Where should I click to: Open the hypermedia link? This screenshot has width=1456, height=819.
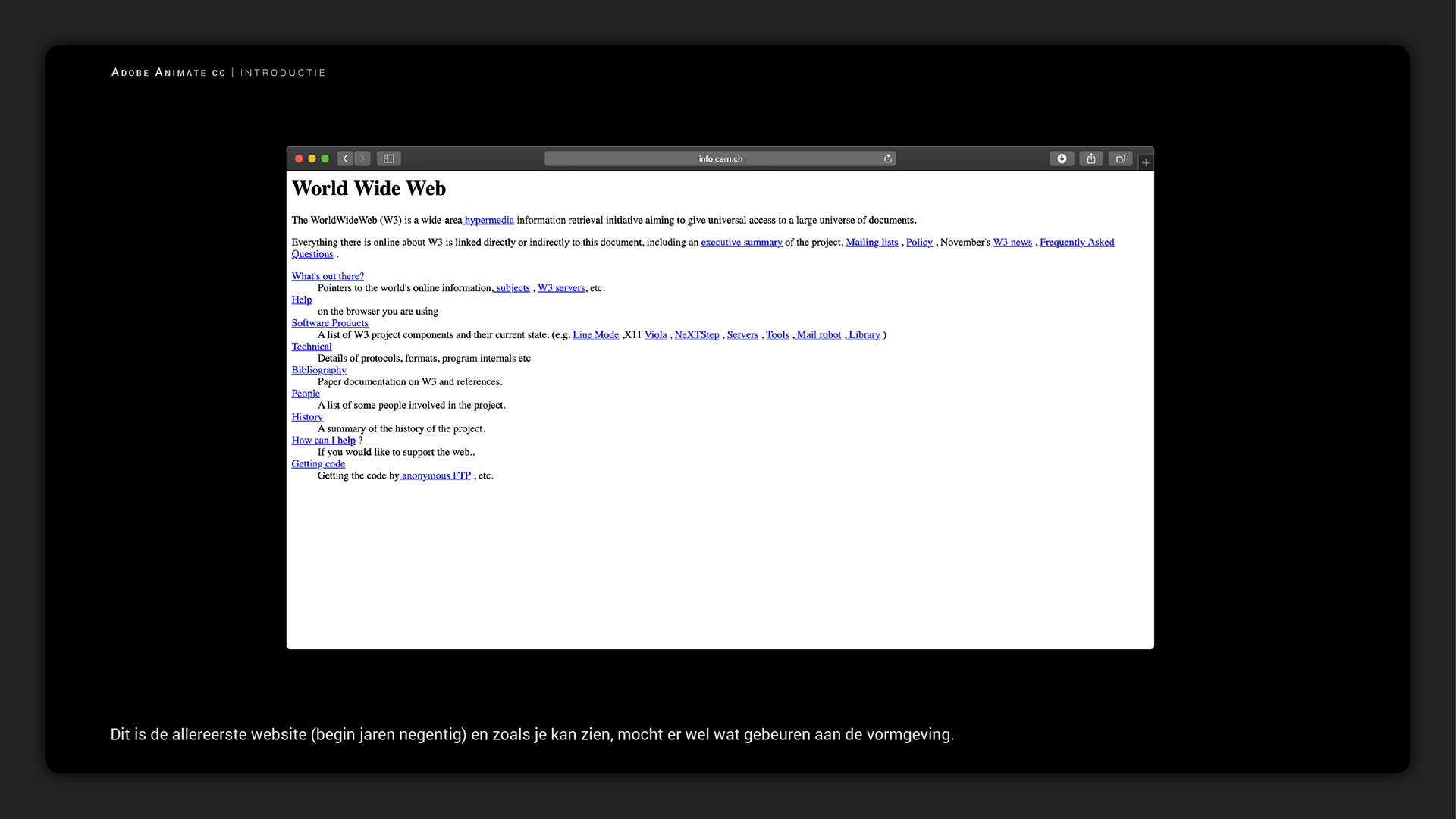[489, 220]
